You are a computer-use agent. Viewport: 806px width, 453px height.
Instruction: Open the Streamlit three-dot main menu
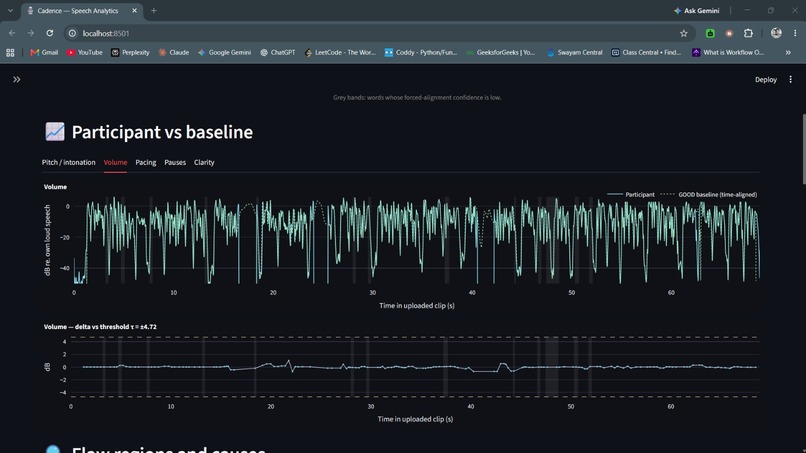click(791, 80)
